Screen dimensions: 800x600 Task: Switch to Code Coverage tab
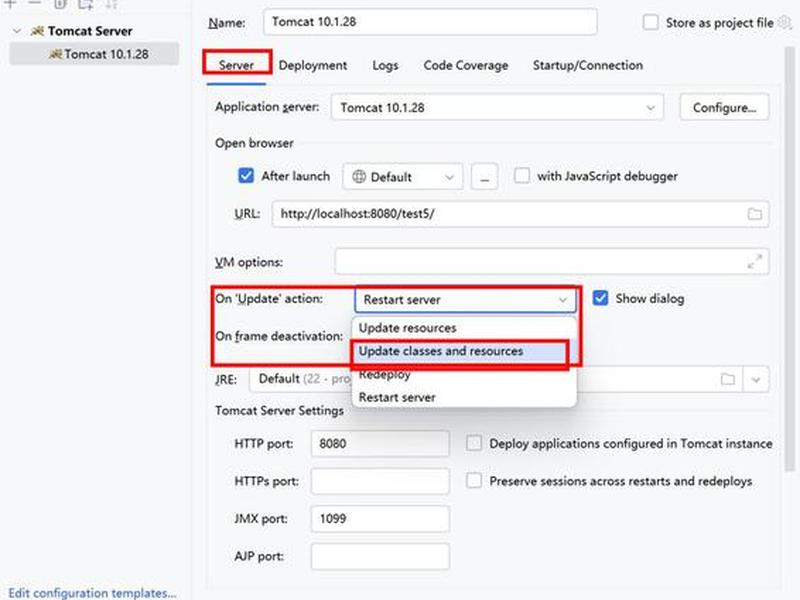[x=466, y=65]
